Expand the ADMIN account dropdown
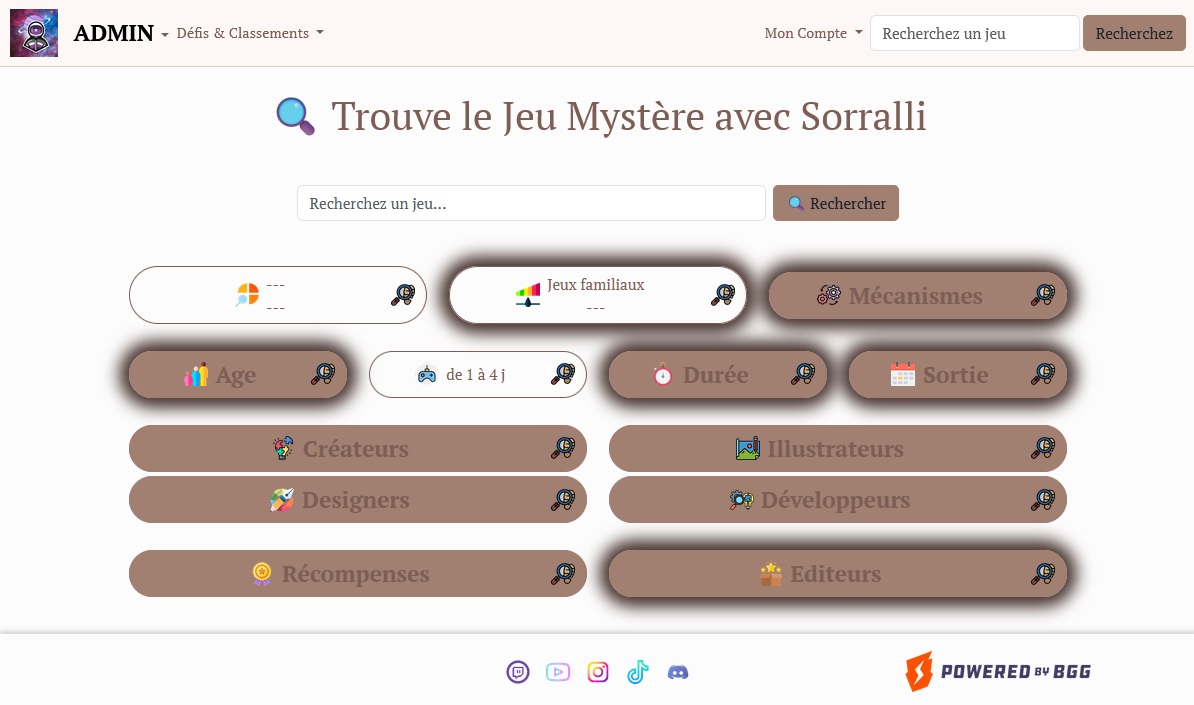The height and width of the screenshot is (705, 1194). click(114, 33)
